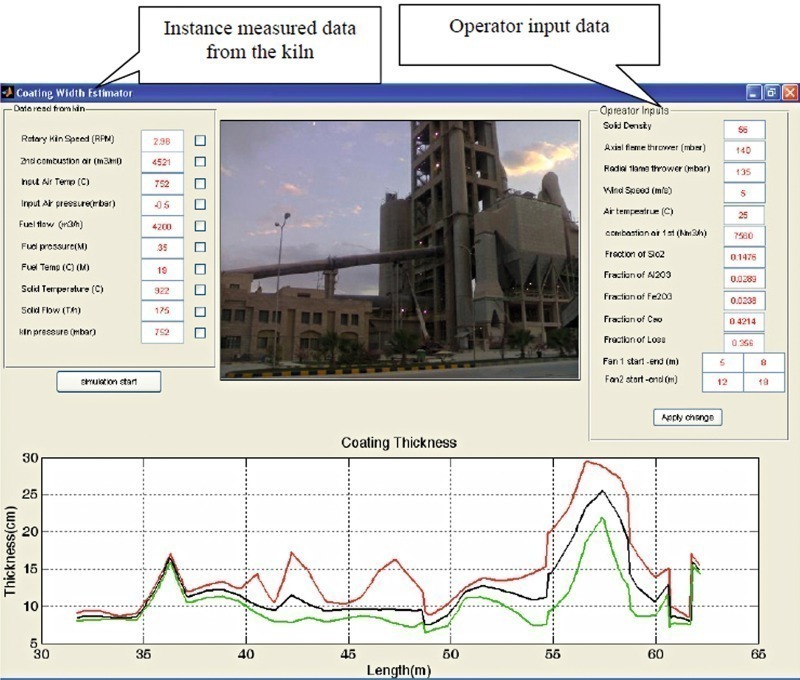
Task: Close the Coating Width Estimator window
Action: (789, 92)
